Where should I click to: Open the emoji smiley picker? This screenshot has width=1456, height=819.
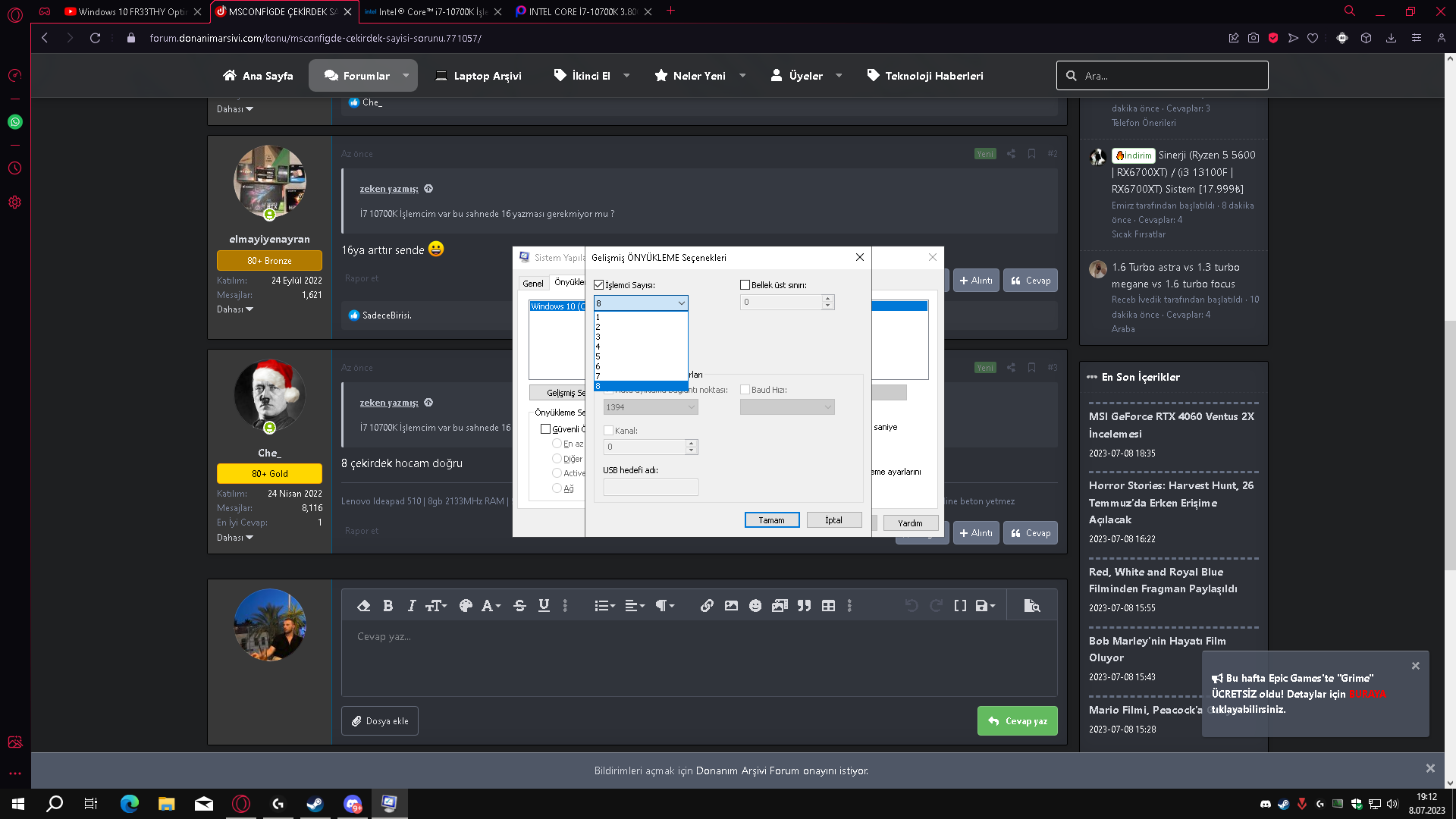pos(755,606)
